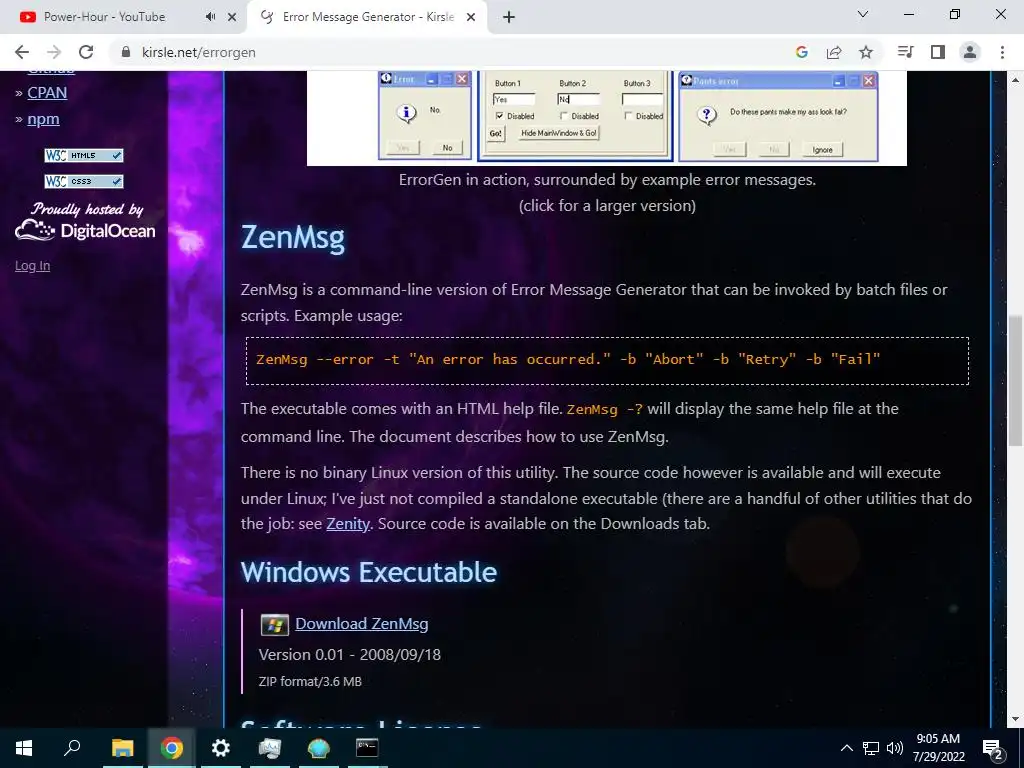Open Chrome's three-dot menu
This screenshot has height=768, width=1024.
[1002, 52]
